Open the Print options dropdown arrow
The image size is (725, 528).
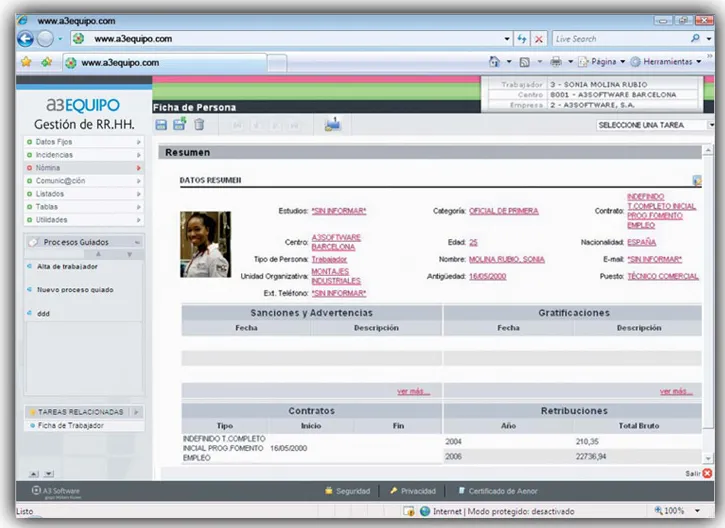coord(571,61)
